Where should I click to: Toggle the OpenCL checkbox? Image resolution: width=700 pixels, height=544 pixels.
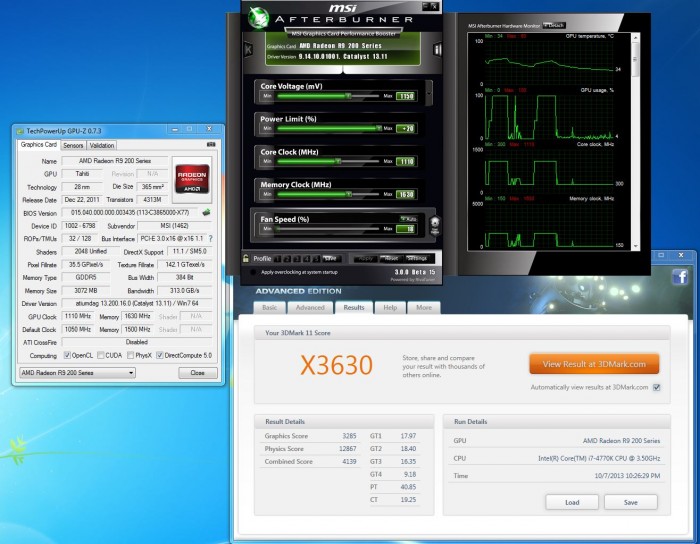click(x=68, y=355)
